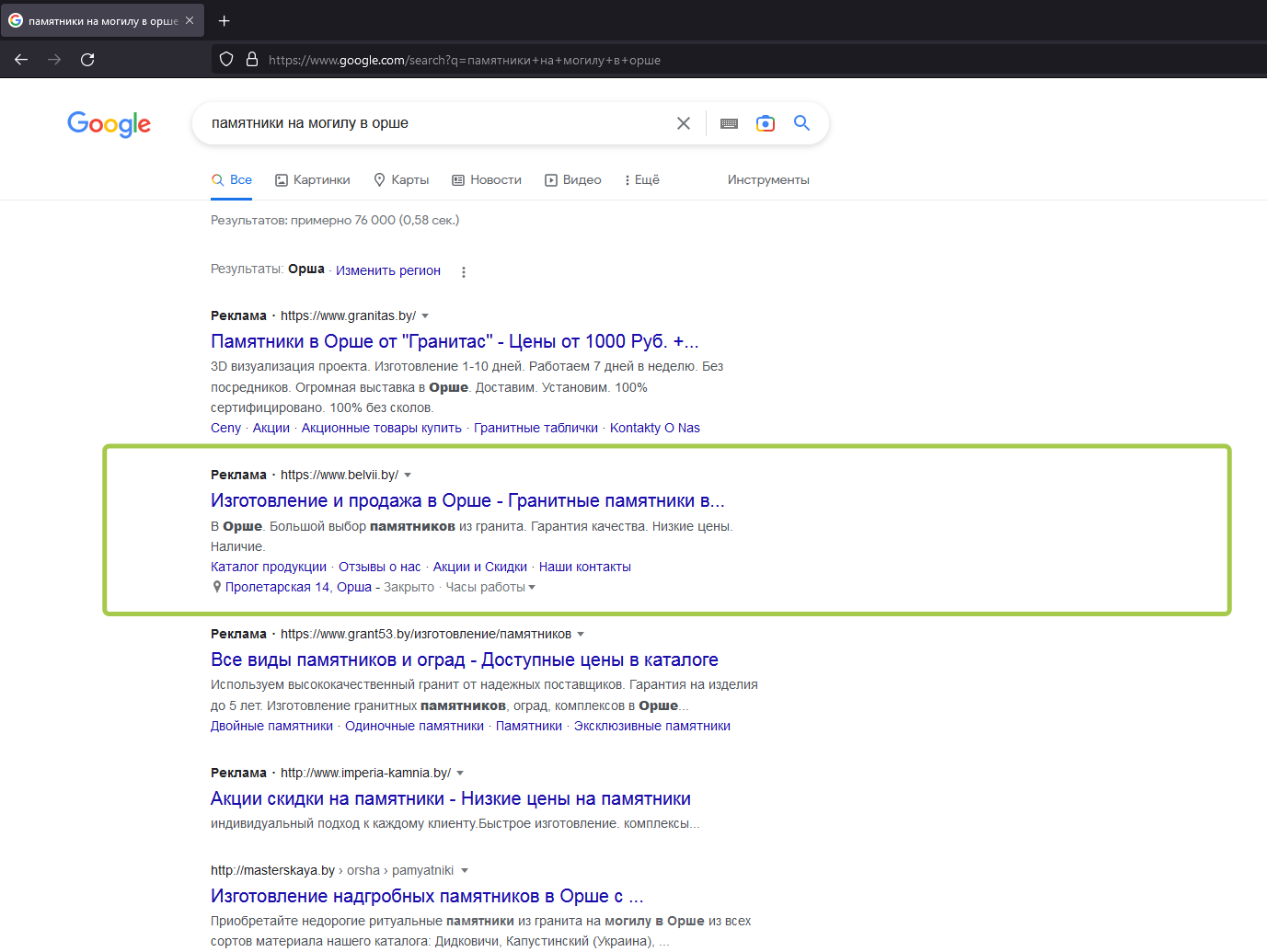Viewport: 1267px width, 952px height.
Task: Expand the granitas.by ad dropdown arrow
Action: (425, 316)
